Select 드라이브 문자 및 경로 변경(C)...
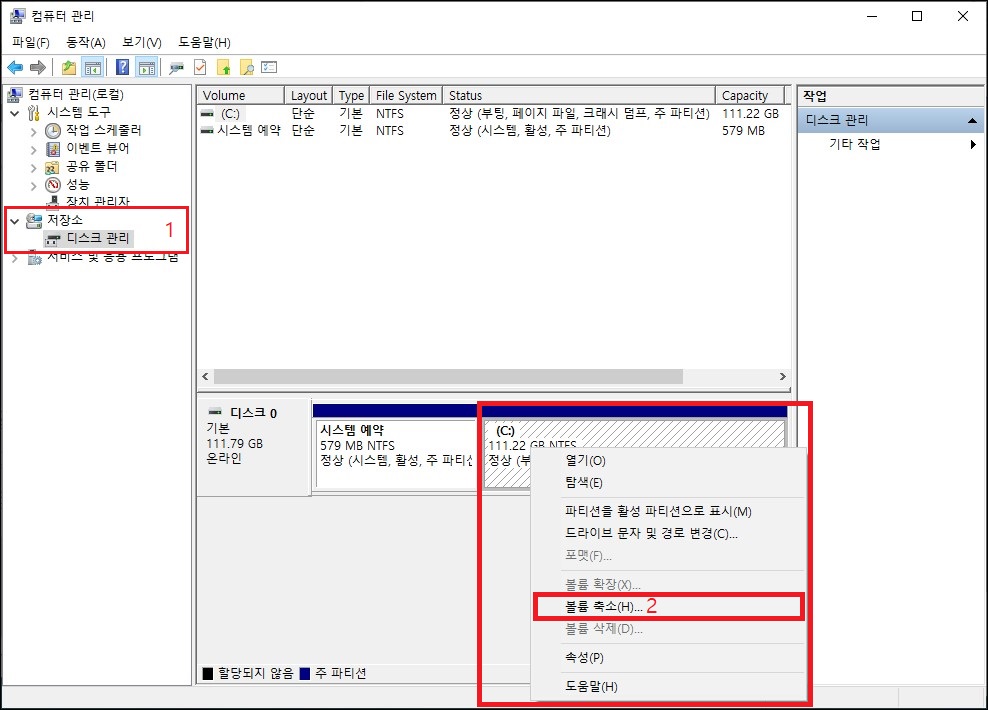 [x=669, y=533]
